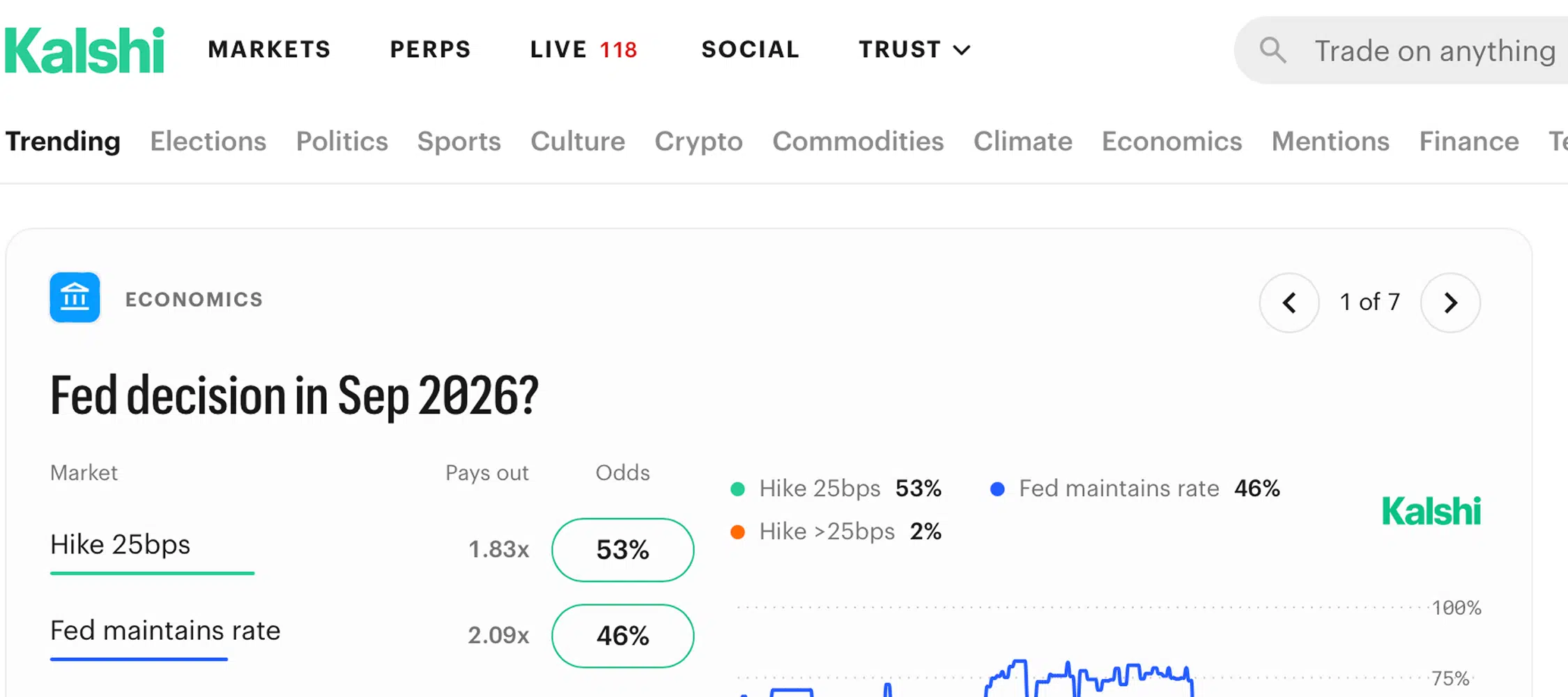Click the 53% odds button for Hike 25bps
Viewport: 1568px width, 697px height.
pos(623,550)
